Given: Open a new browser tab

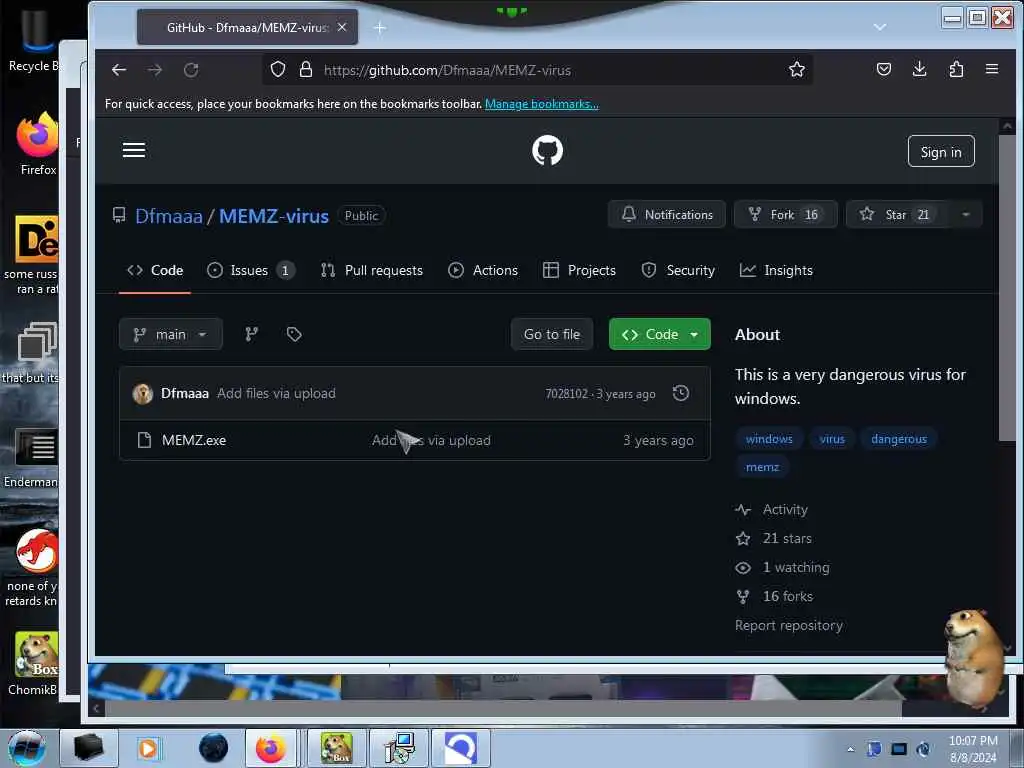Looking at the screenshot, I should [379, 27].
